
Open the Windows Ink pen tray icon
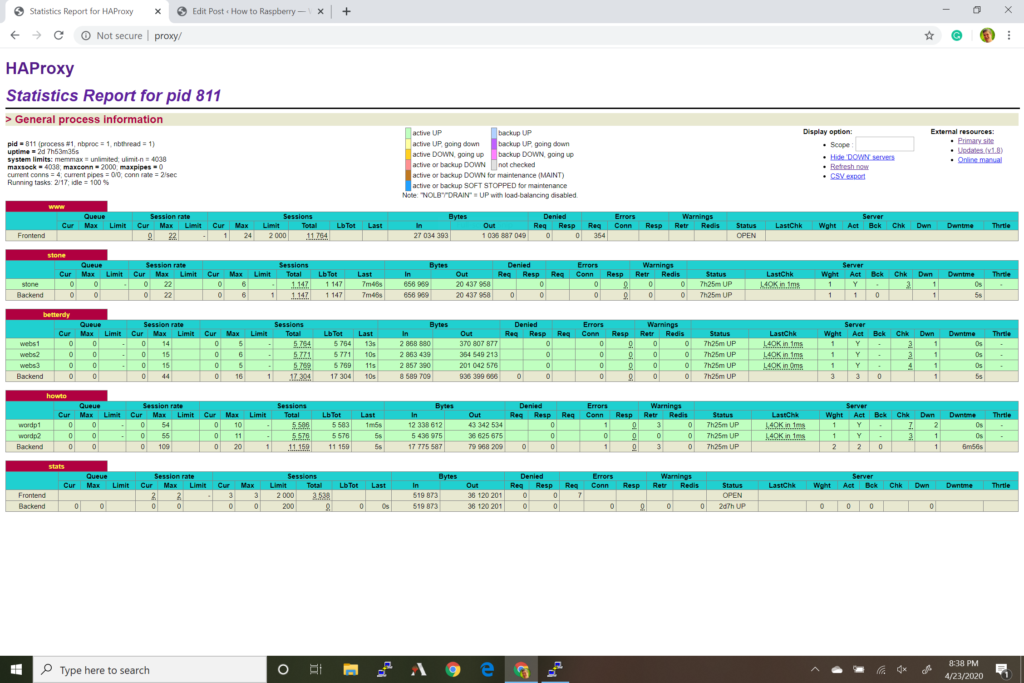tap(926, 669)
